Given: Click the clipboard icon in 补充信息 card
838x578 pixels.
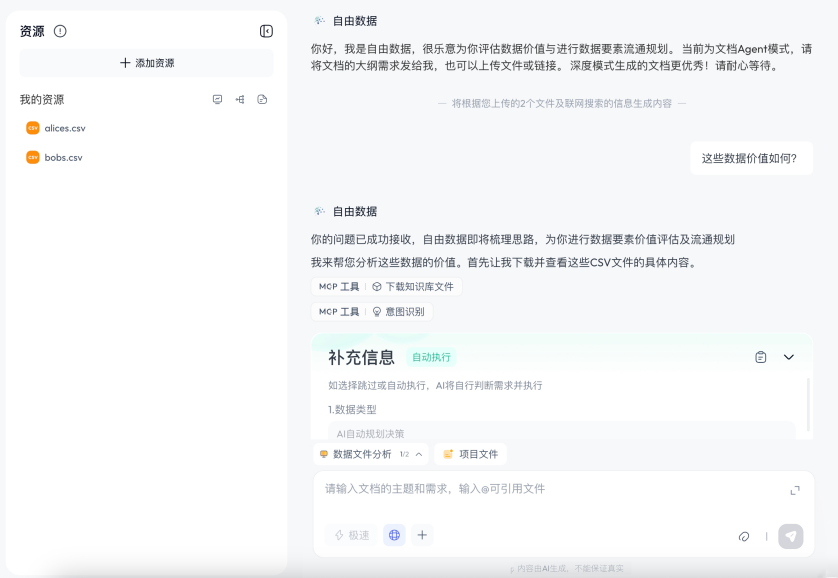Looking at the screenshot, I should click(761, 357).
